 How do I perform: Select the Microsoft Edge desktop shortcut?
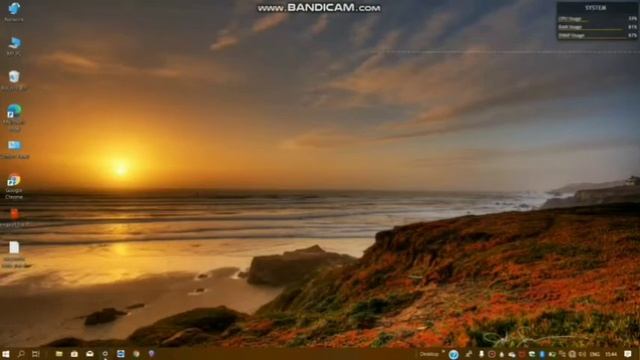tap(14, 117)
